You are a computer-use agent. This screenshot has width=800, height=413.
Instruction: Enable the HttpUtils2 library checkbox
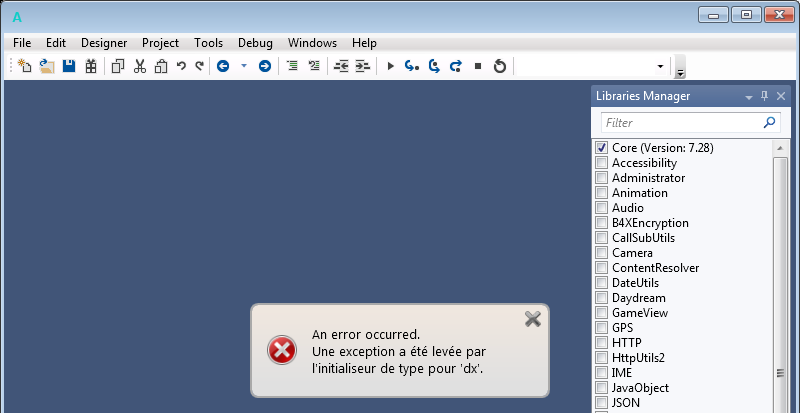[602, 358]
